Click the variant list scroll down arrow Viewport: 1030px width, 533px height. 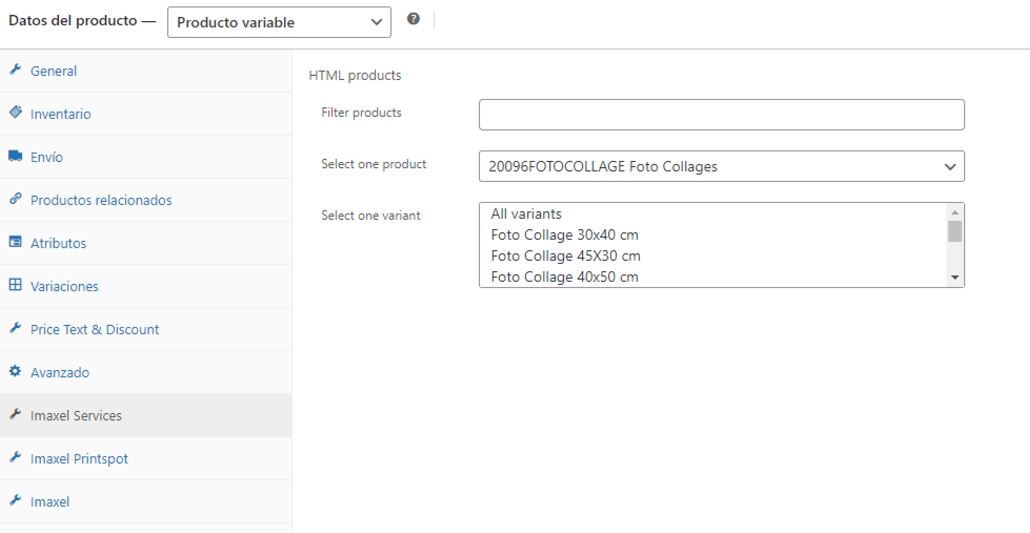[955, 277]
